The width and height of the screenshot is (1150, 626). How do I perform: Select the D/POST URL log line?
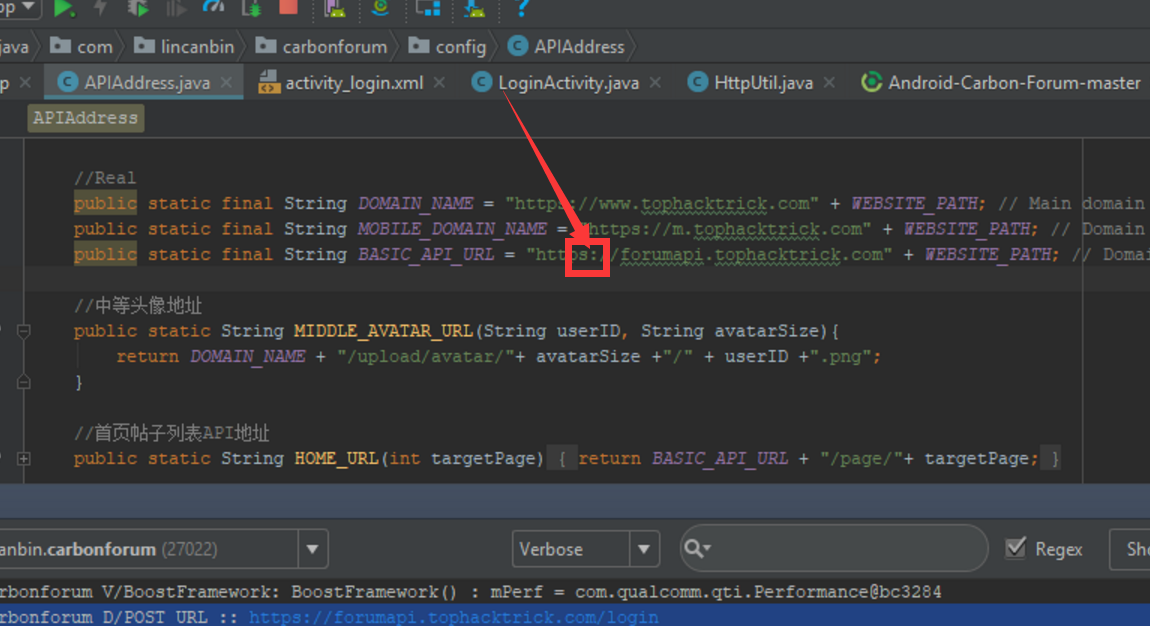(575, 616)
